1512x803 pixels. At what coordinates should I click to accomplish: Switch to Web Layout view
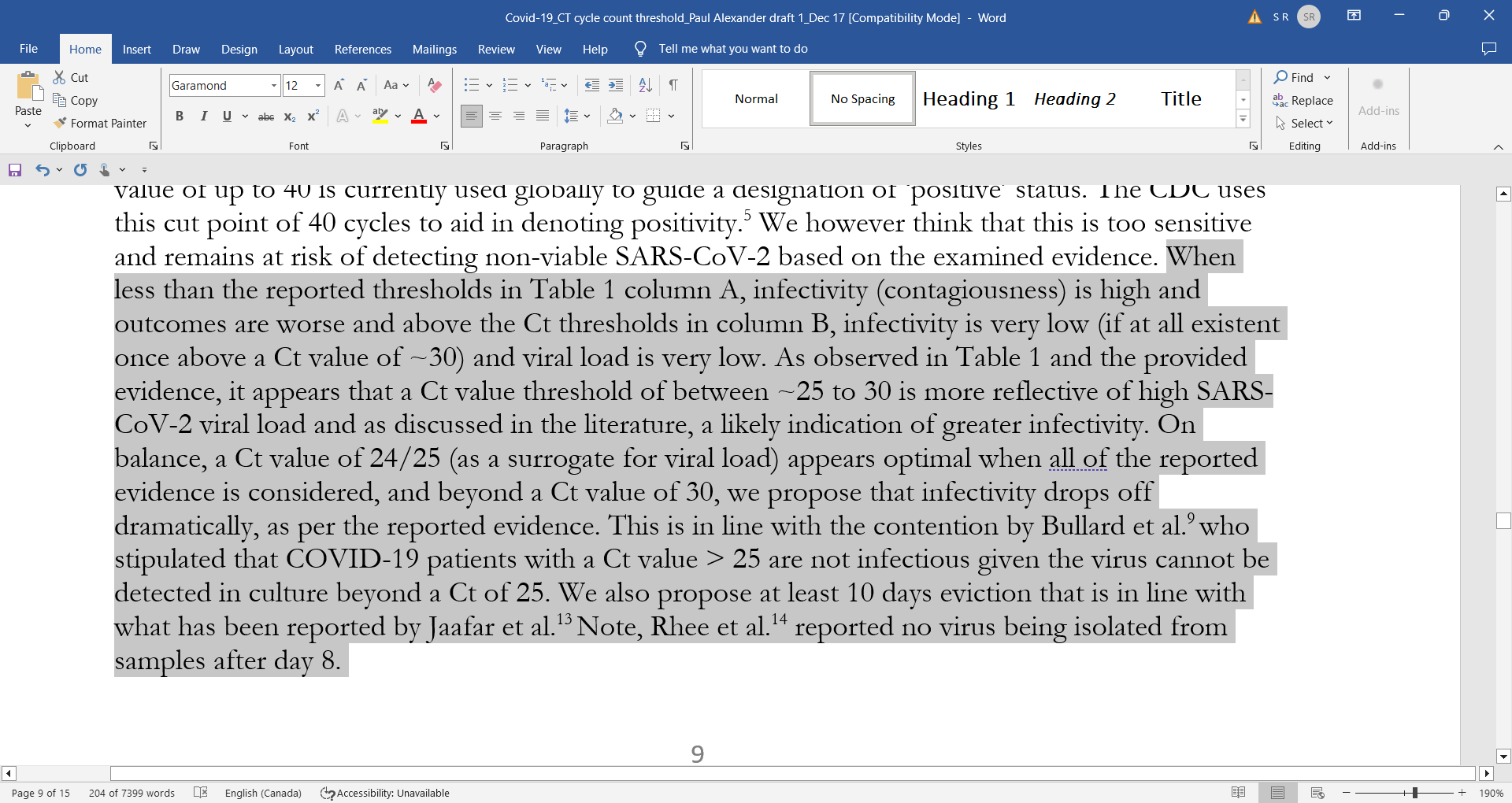tap(1317, 793)
